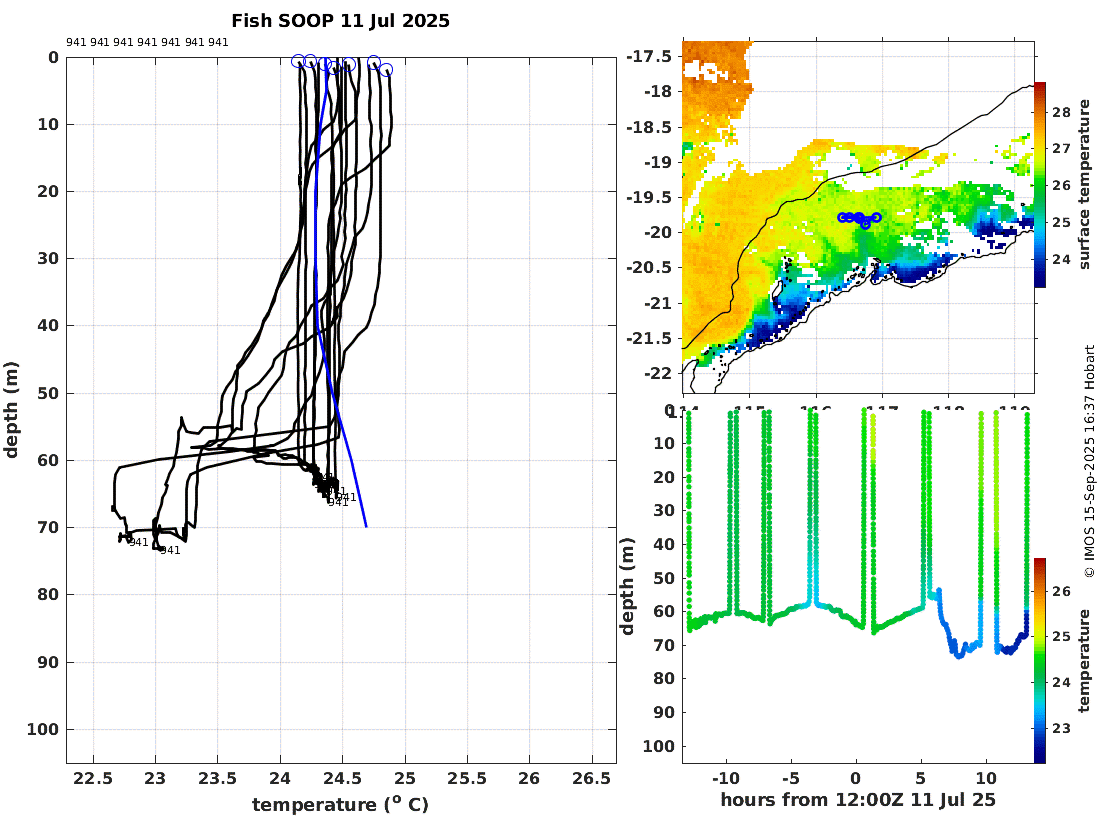Click the surface temperature colorbar

[x=1040, y=184]
